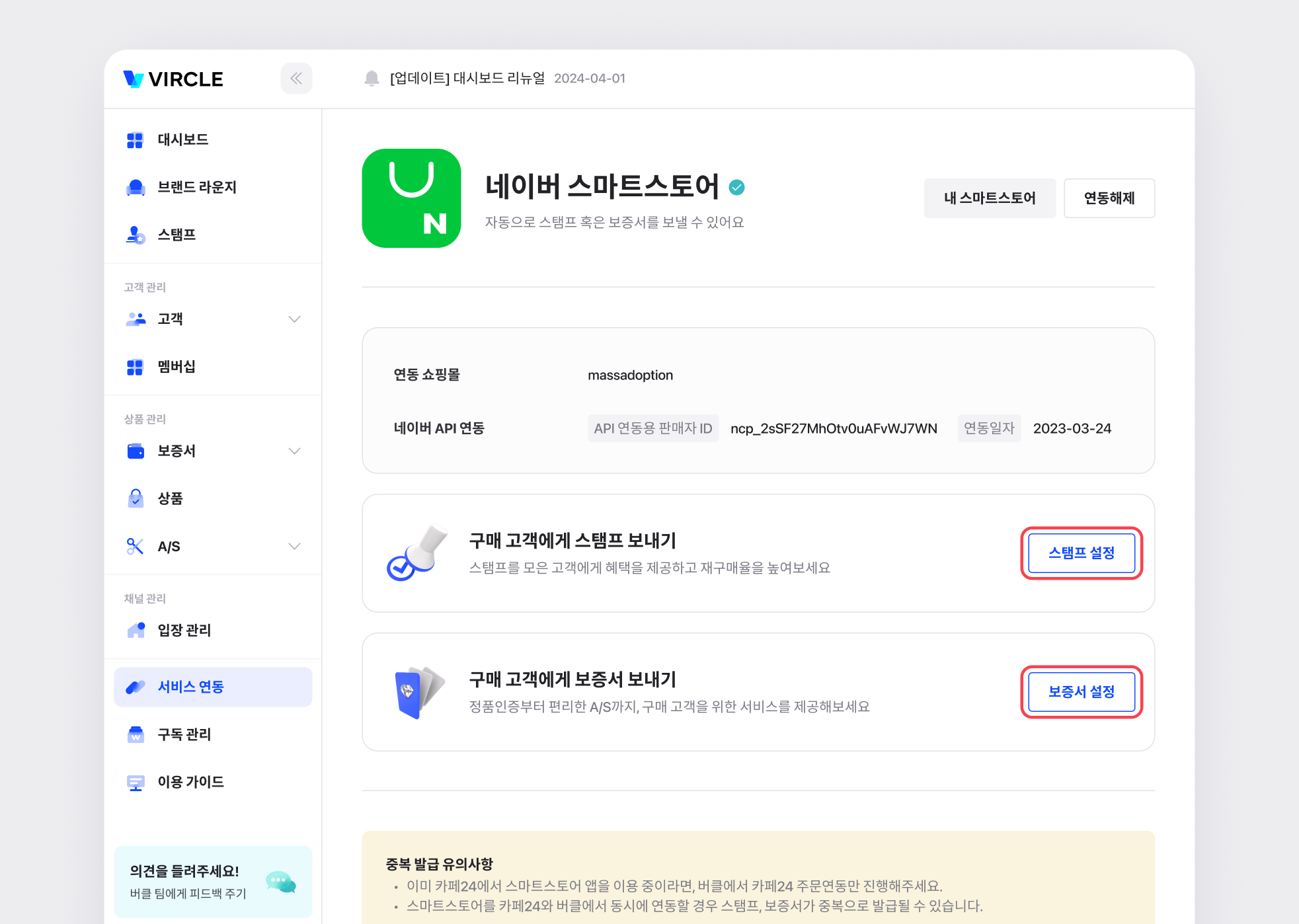Click the notification bell icon
This screenshot has height=924, width=1299.
[372, 79]
